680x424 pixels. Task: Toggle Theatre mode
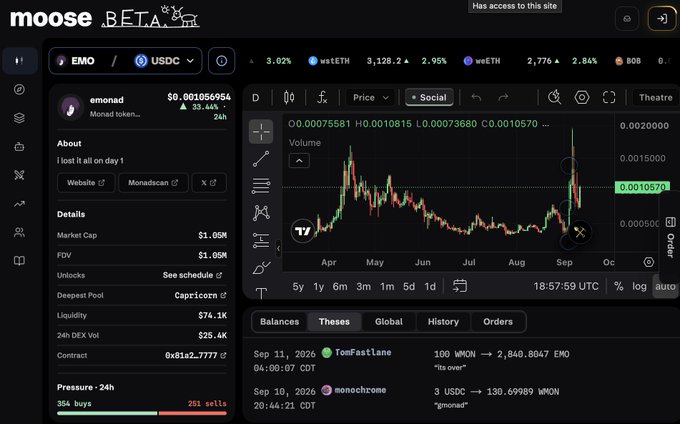pos(655,98)
